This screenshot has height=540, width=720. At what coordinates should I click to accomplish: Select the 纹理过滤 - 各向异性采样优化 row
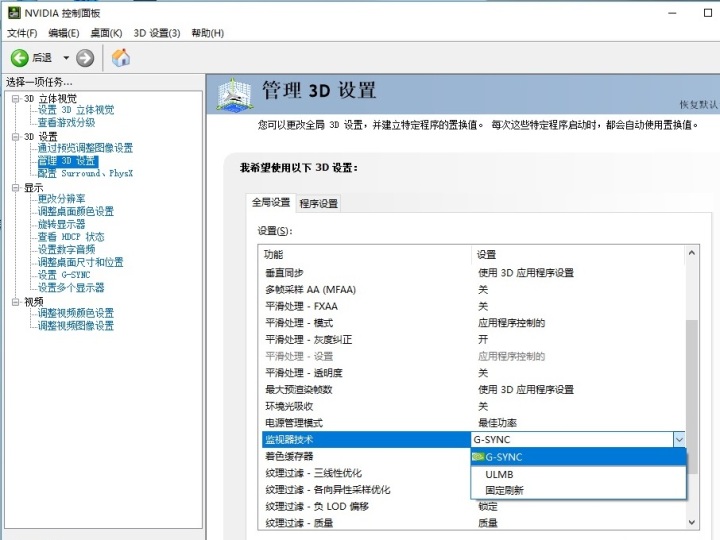click(366, 489)
